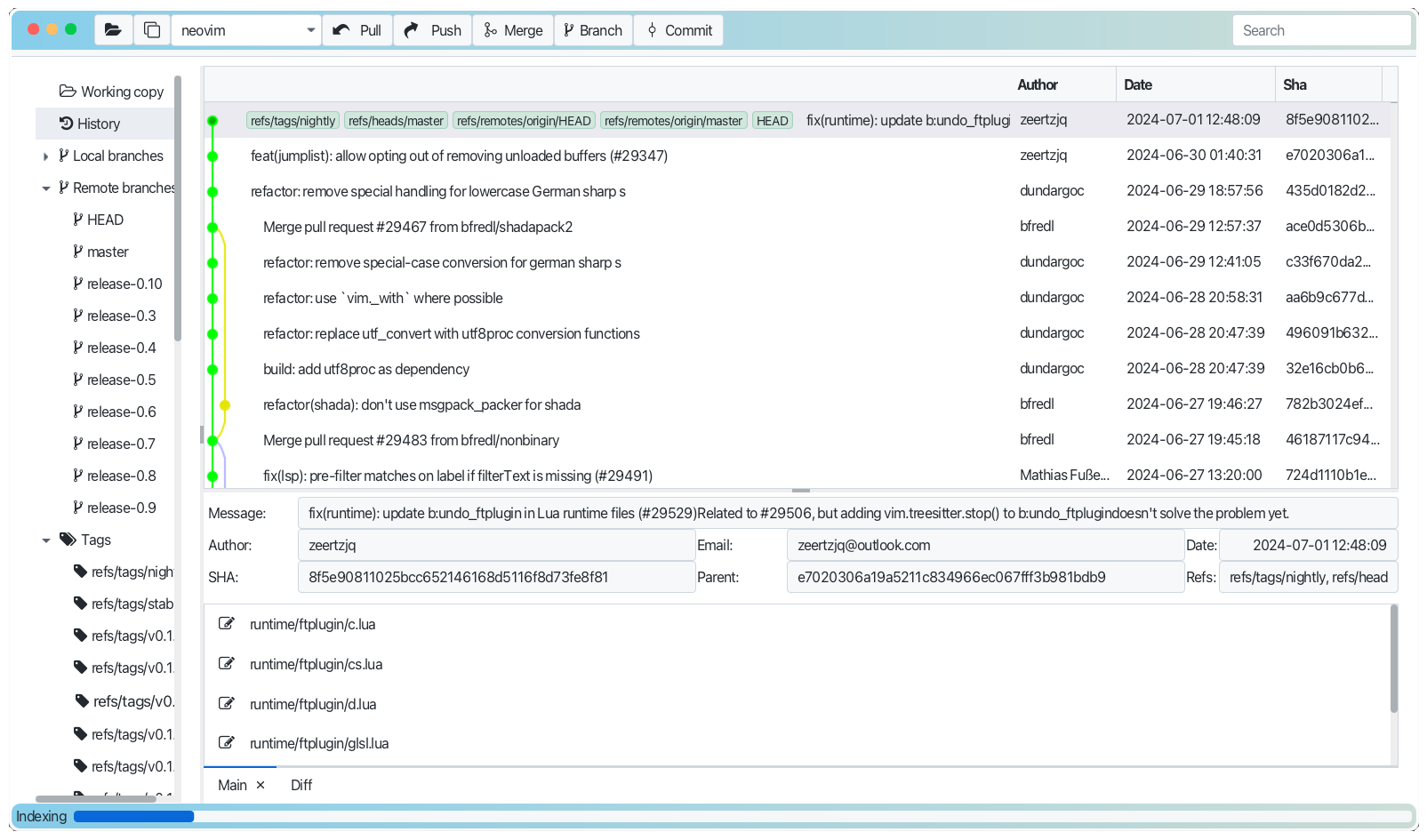
Task: Select remote branch master
Action: tap(108, 252)
